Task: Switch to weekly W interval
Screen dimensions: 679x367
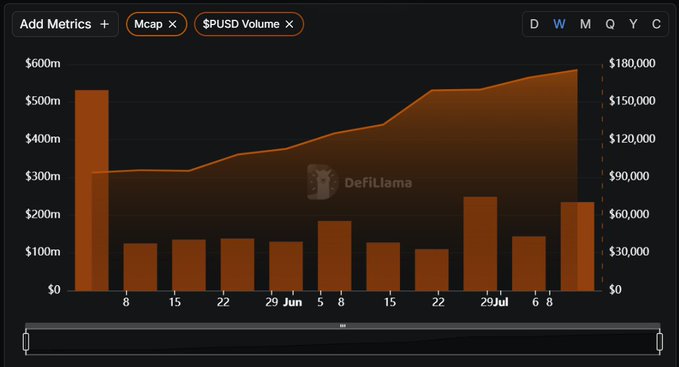Action: [x=559, y=24]
